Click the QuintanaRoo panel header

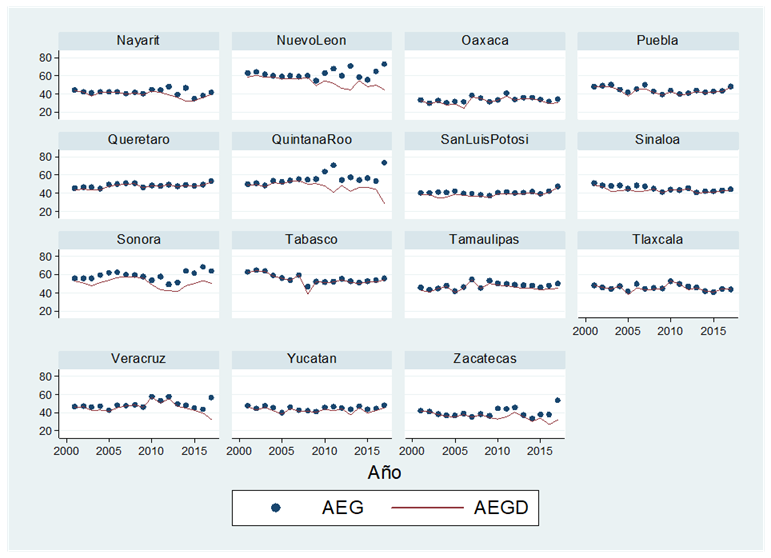312,139
